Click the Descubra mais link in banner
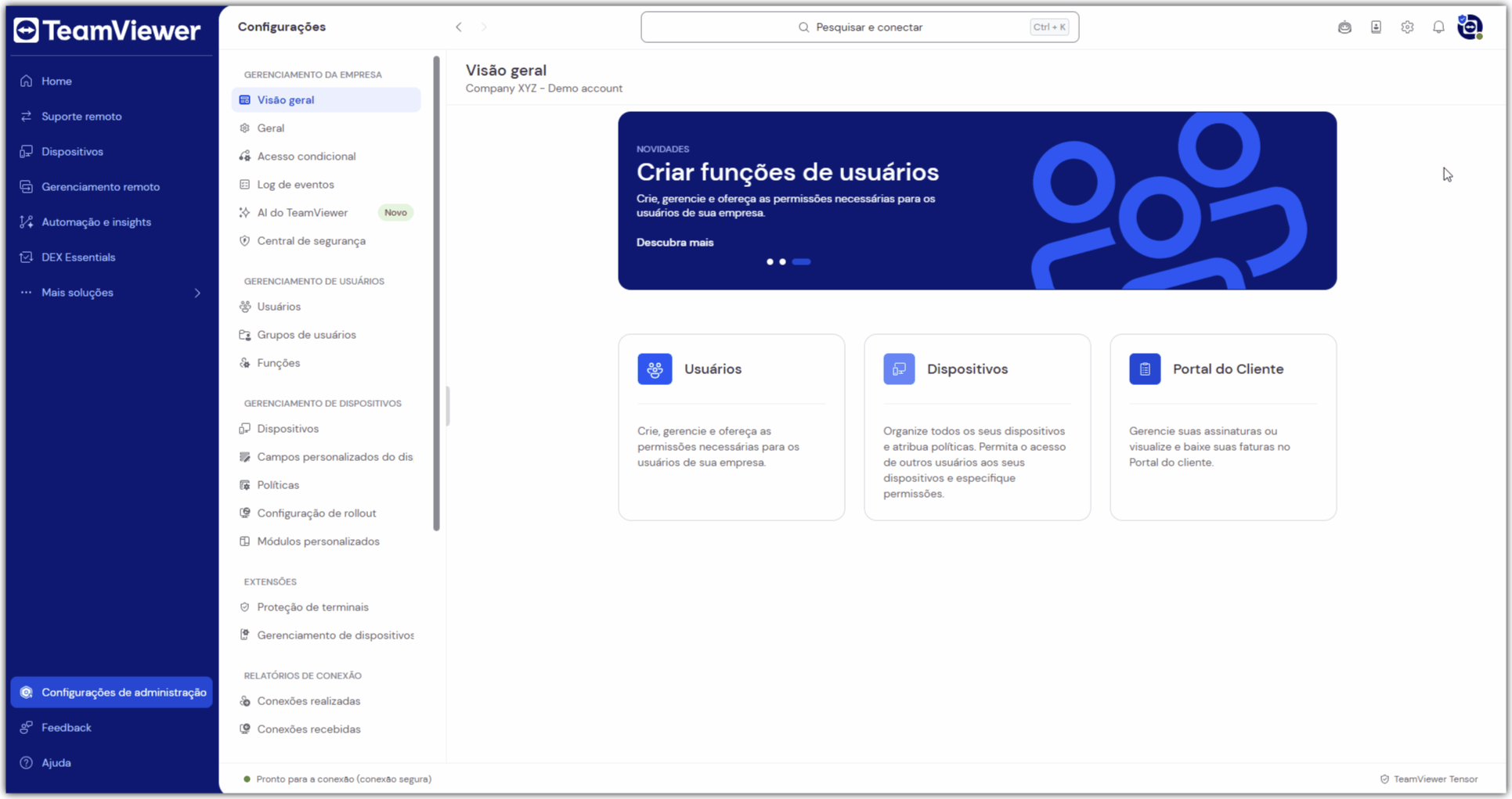The image size is (1512, 799). pos(675,243)
